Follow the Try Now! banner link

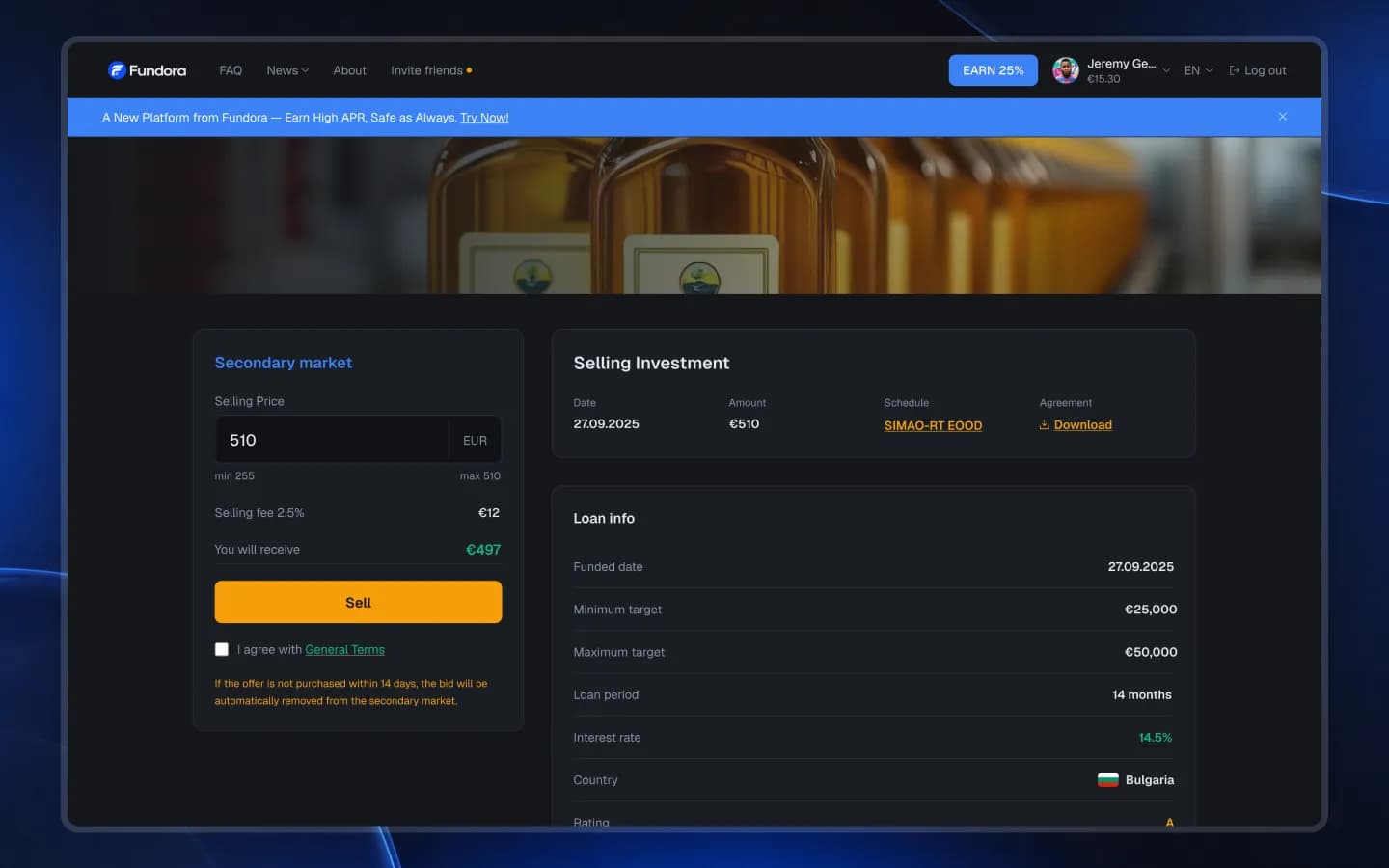point(484,118)
